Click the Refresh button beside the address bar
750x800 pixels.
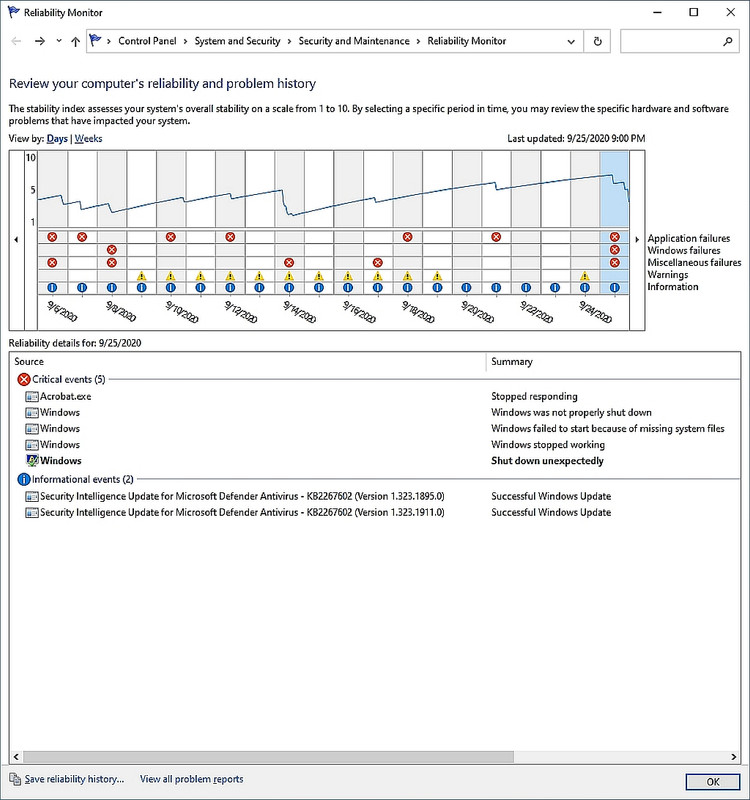tap(597, 41)
